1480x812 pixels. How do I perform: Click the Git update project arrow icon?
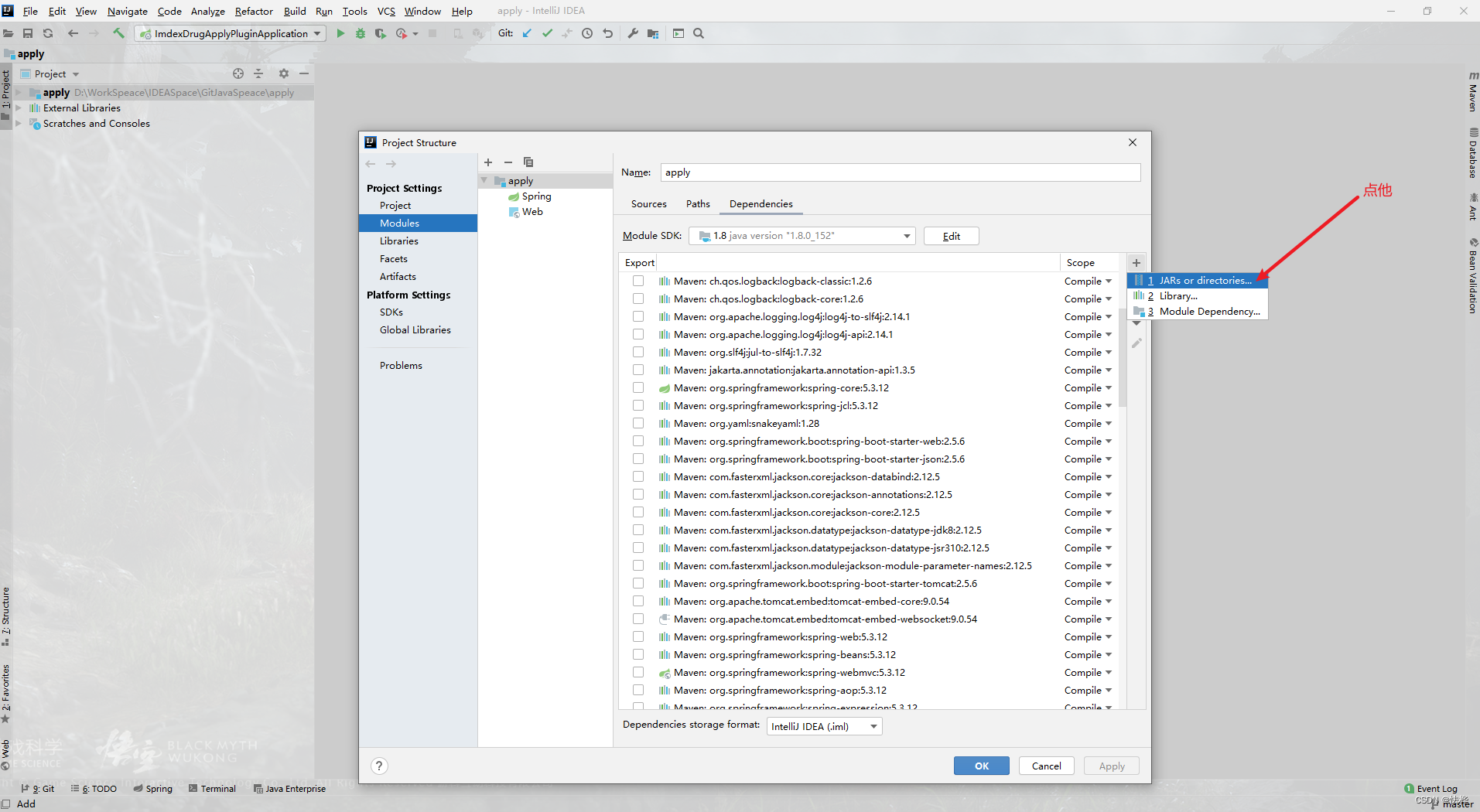tap(527, 33)
